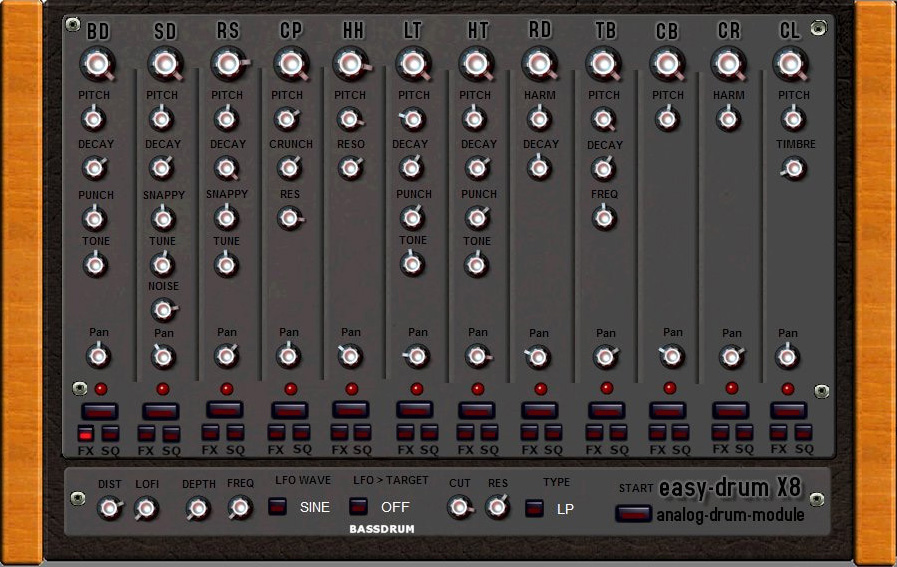Click the CP RES knob
Image resolution: width=897 pixels, height=567 pixels.
tap(289, 218)
